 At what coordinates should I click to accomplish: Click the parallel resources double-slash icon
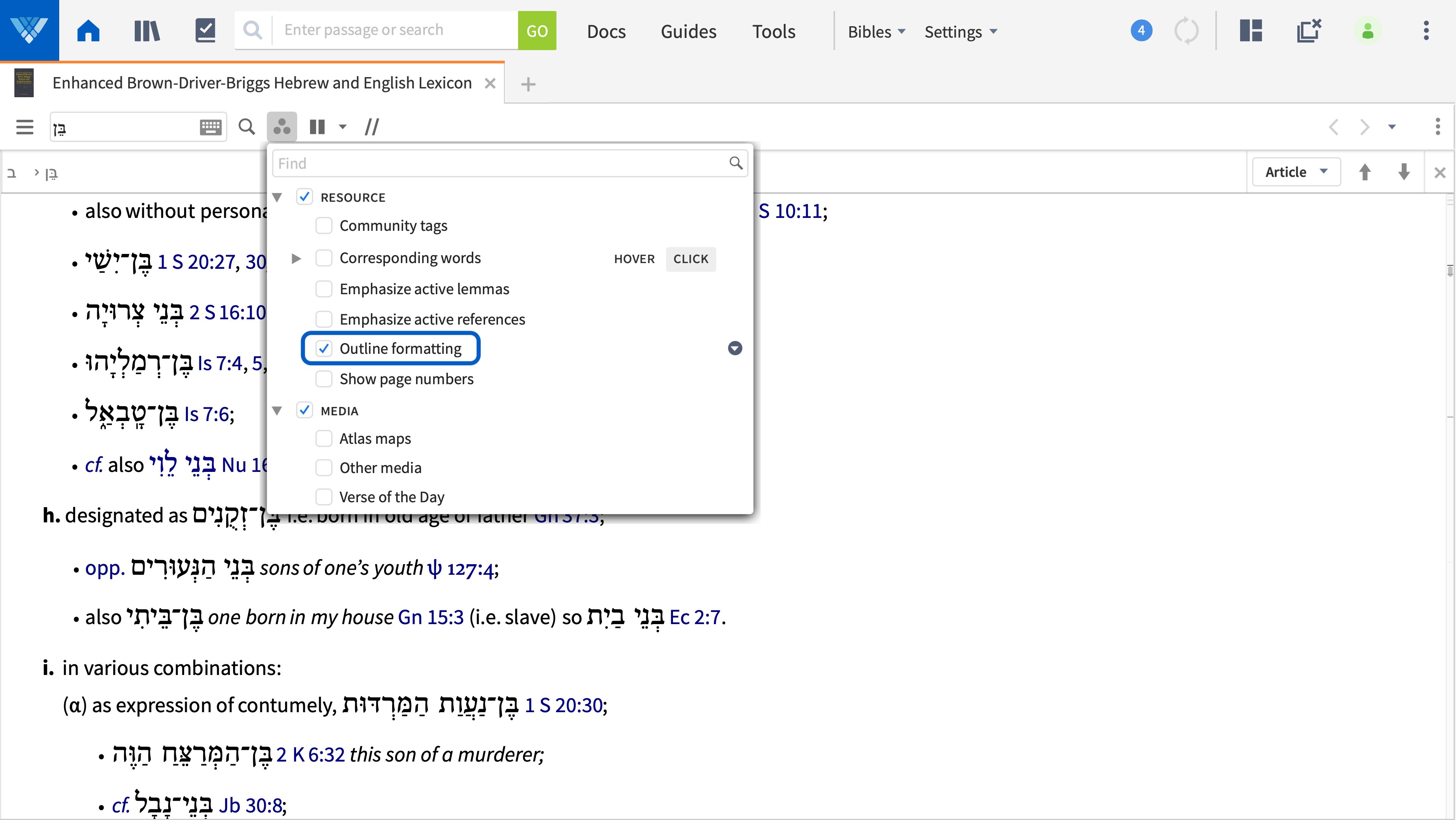371,126
